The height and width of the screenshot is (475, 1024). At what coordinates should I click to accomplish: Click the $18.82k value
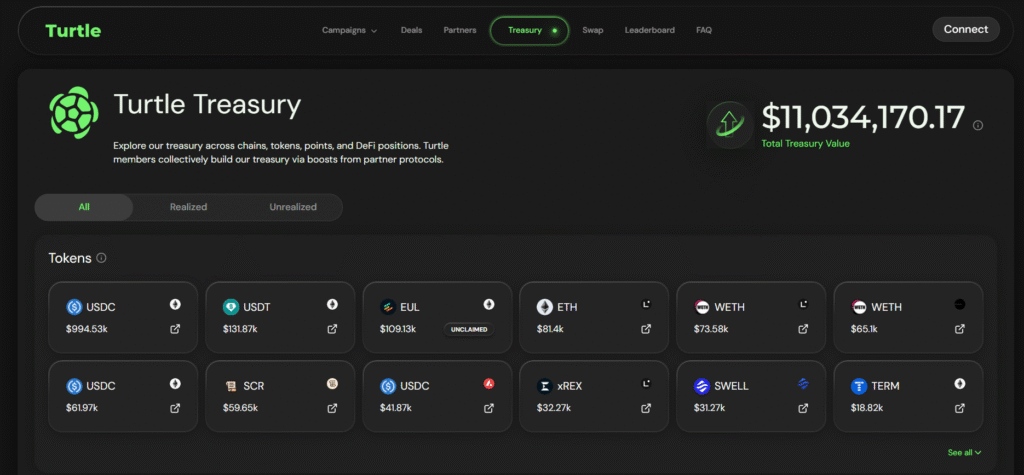pyautogui.click(x=867, y=408)
